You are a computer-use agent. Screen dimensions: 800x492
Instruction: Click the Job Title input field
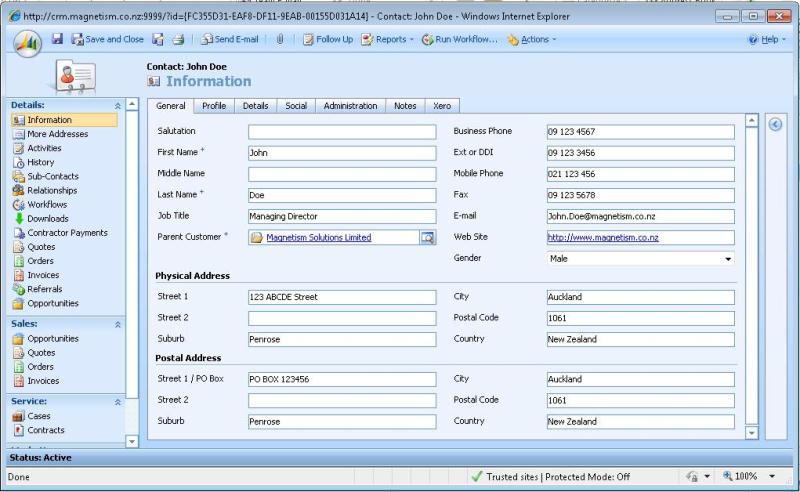[342, 216]
